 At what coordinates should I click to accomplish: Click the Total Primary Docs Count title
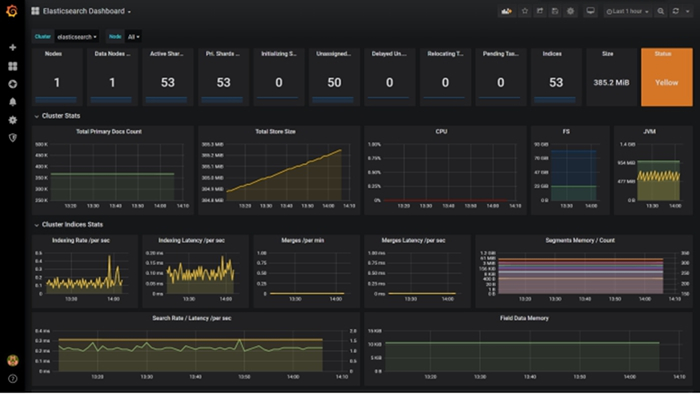pyautogui.click(x=108, y=132)
